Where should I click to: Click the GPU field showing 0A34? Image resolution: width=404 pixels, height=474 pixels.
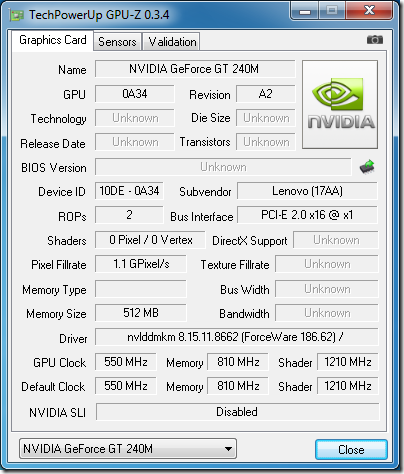(135, 94)
